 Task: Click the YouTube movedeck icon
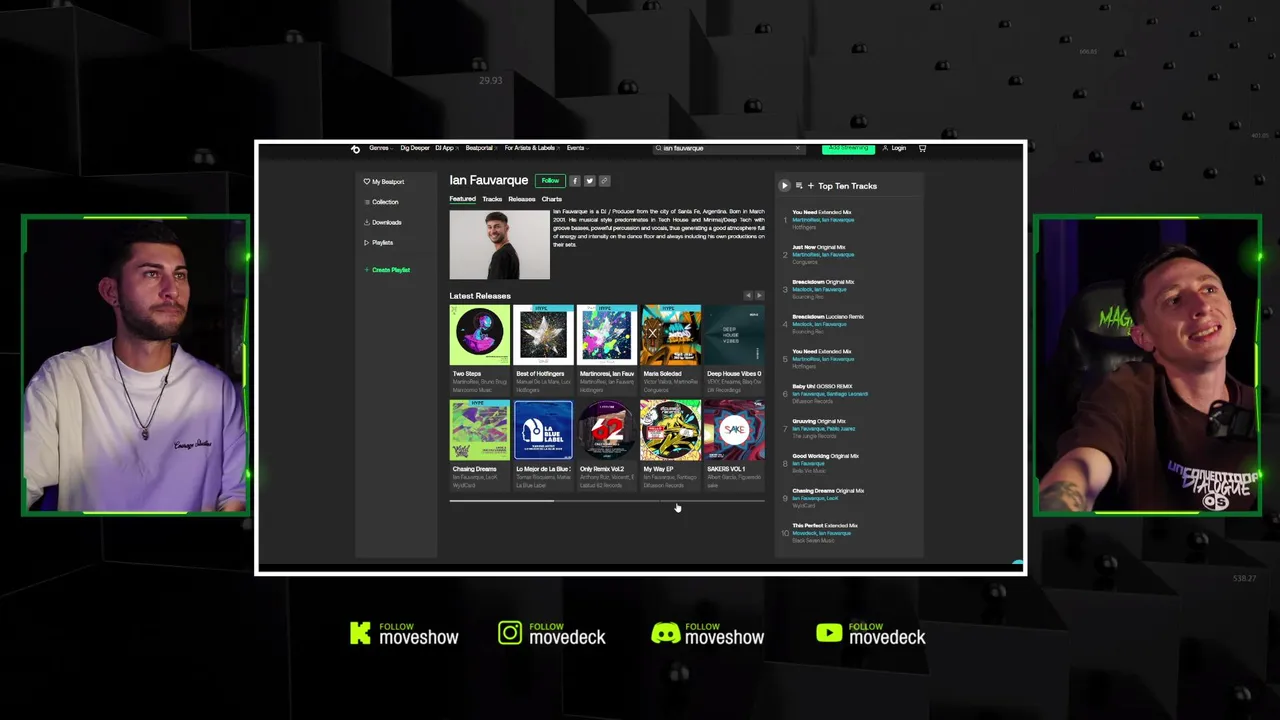(x=829, y=632)
